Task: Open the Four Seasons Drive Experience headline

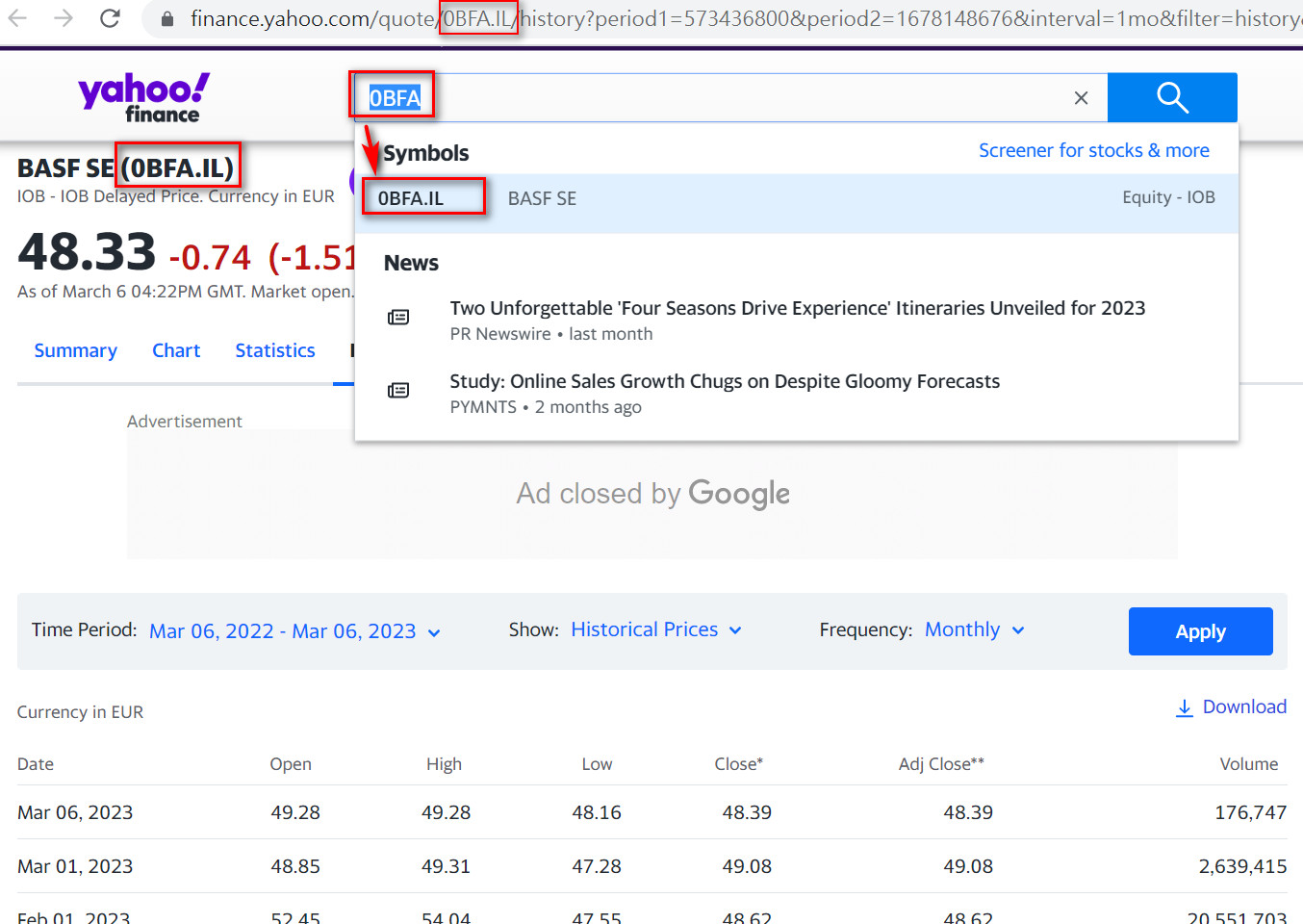Action: pyautogui.click(x=798, y=308)
